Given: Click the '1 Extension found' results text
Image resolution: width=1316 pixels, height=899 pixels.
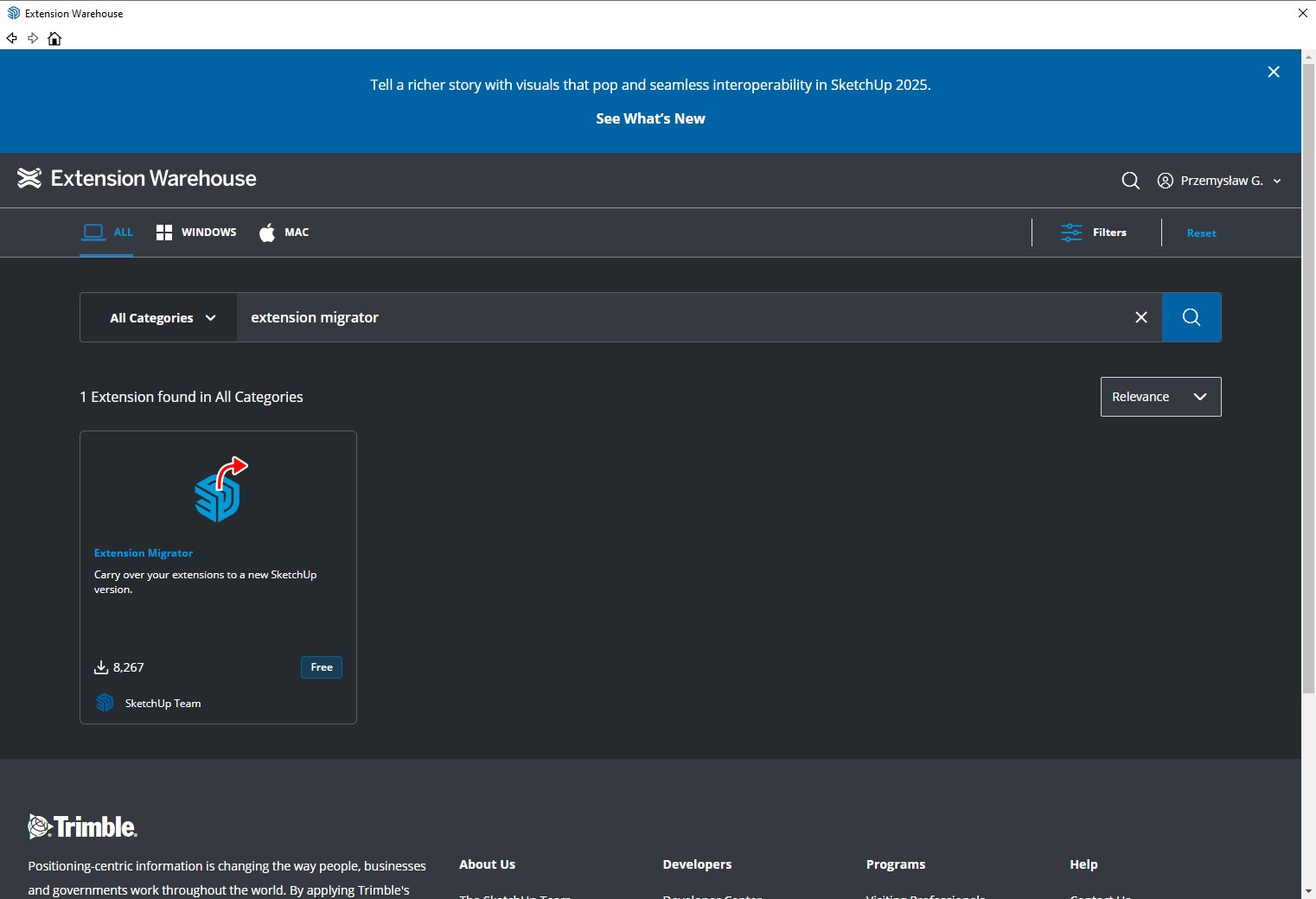Looking at the screenshot, I should click(191, 397).
